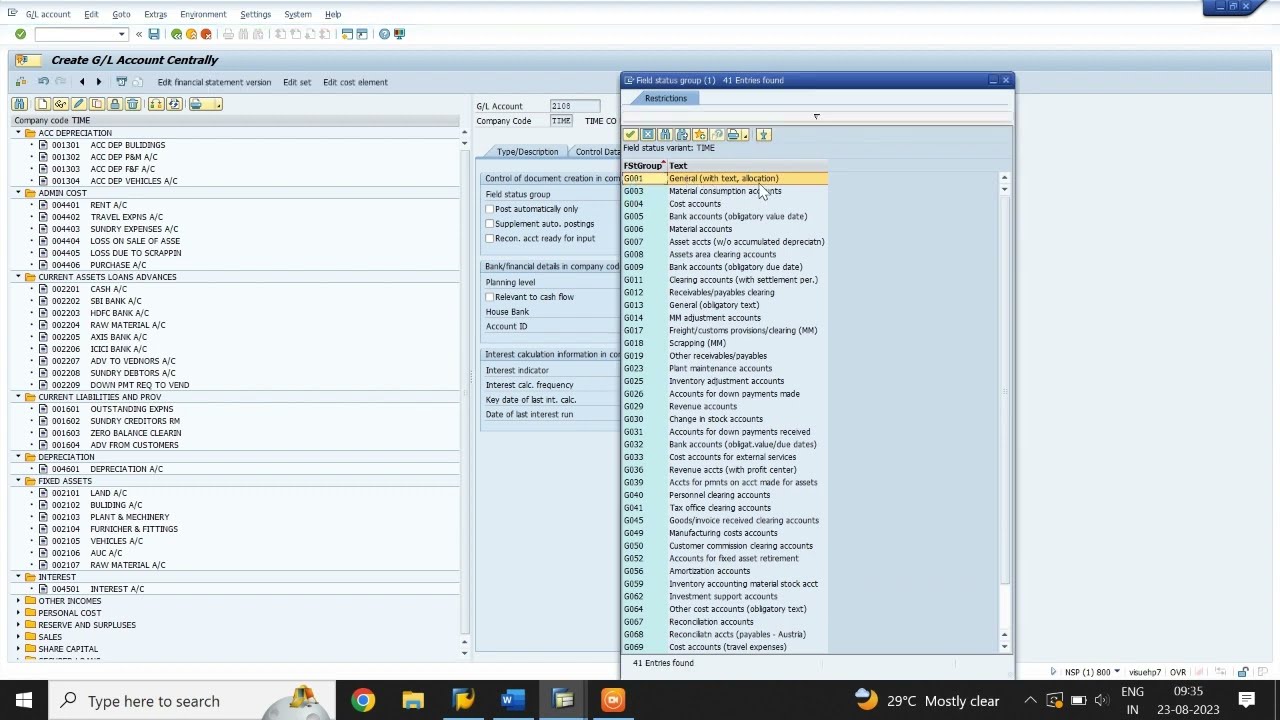Viewport: 1280px width, 720px height.
Task: Click the Create new session icon
Action: coord(347,34)
